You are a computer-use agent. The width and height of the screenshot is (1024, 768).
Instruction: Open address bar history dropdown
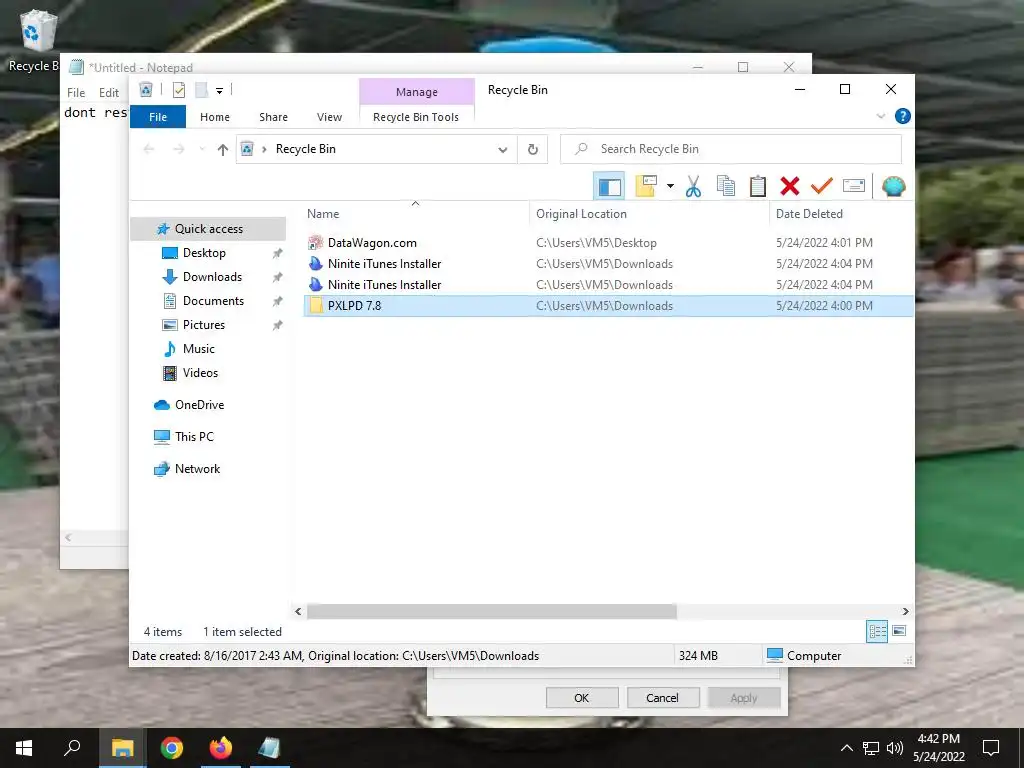[x=503, y=150]
